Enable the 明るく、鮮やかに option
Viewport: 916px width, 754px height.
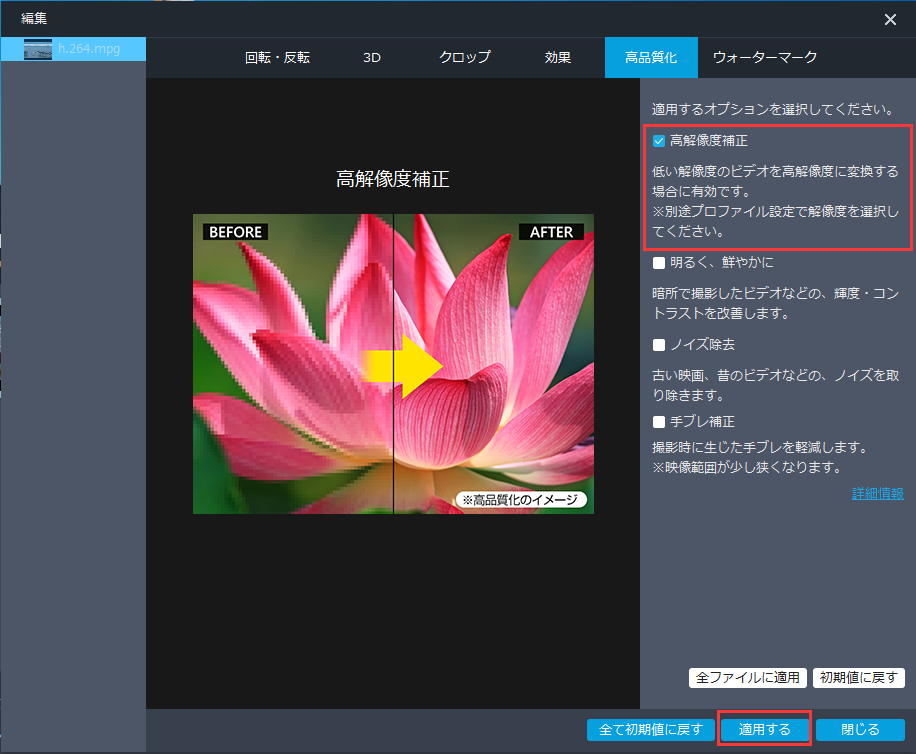659,263
